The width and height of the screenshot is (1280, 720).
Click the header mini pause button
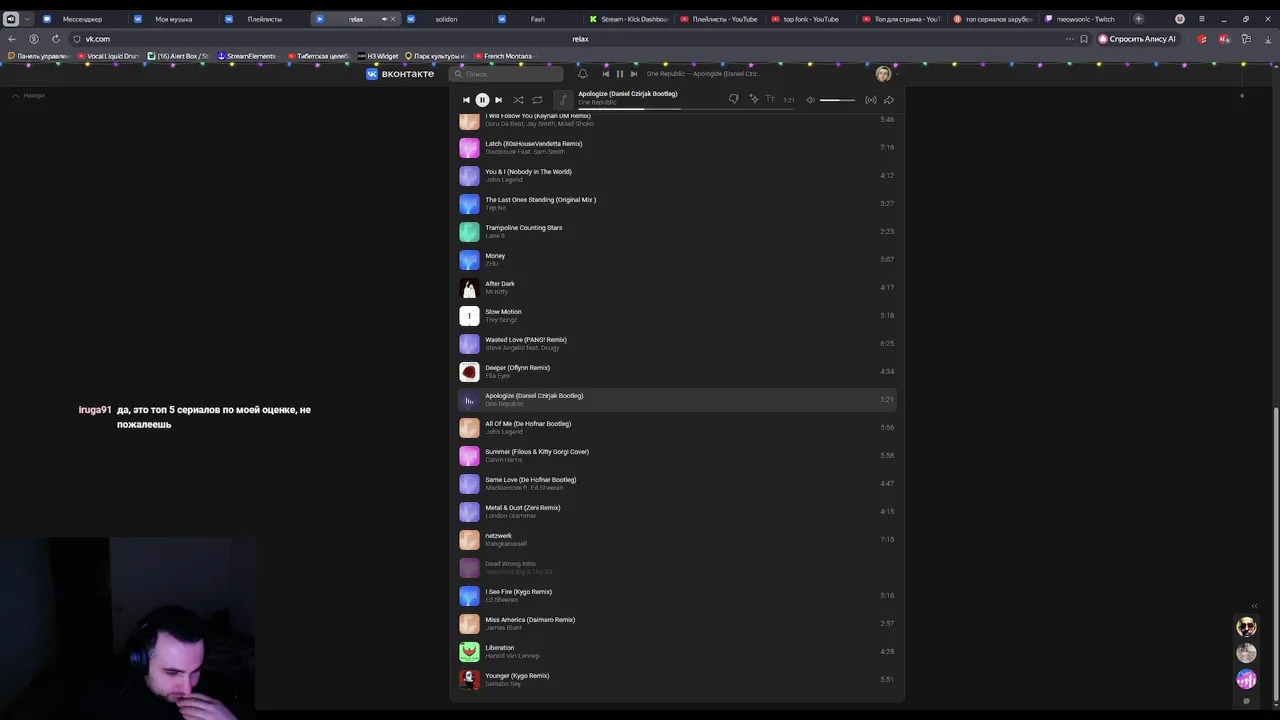tap(619, 74)
